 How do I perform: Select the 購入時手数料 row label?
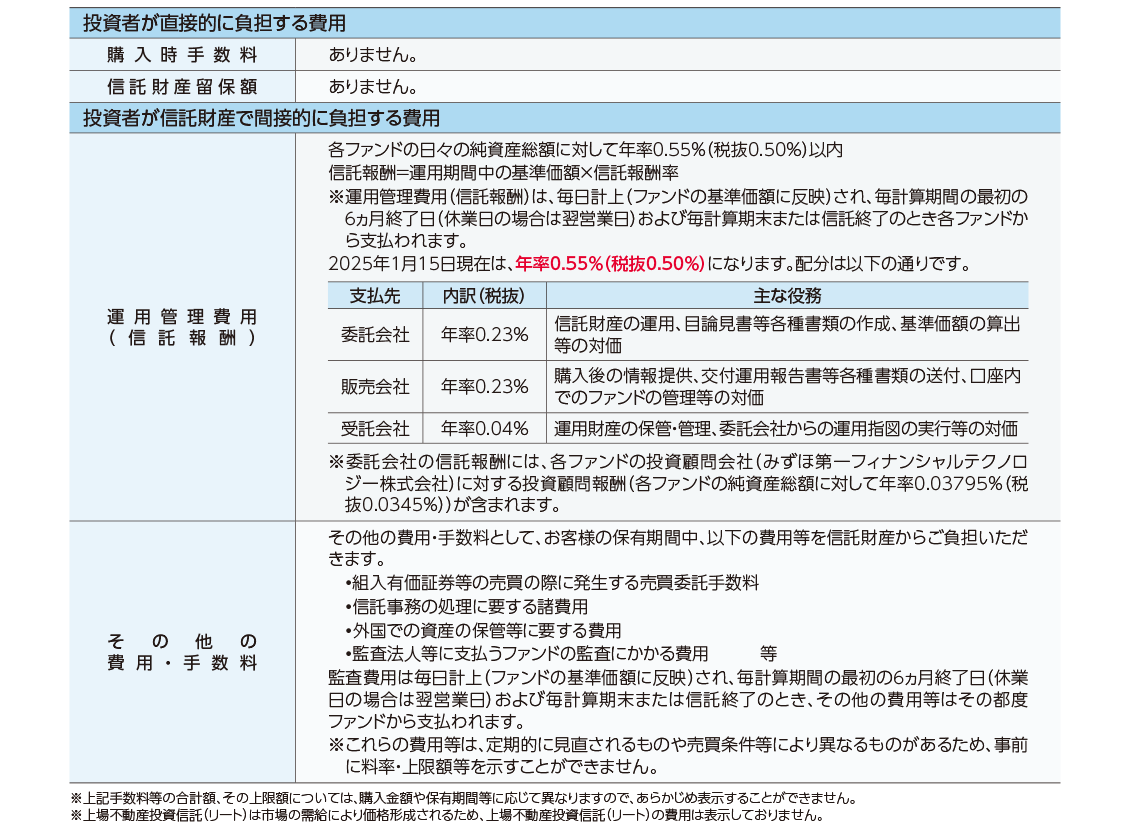(181, 54)
